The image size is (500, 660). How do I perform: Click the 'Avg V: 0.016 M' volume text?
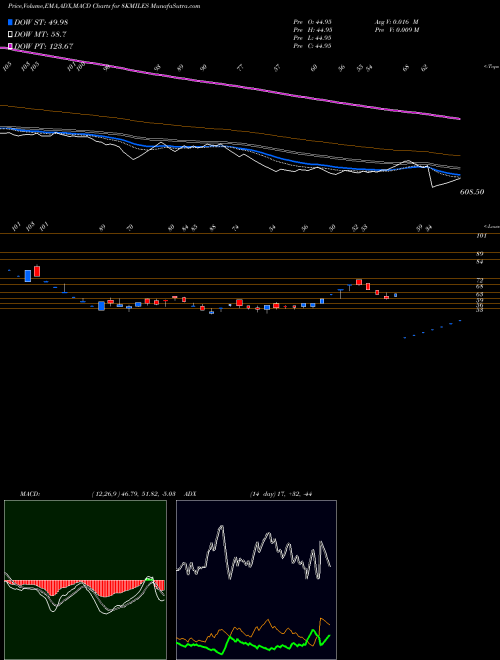396,22
